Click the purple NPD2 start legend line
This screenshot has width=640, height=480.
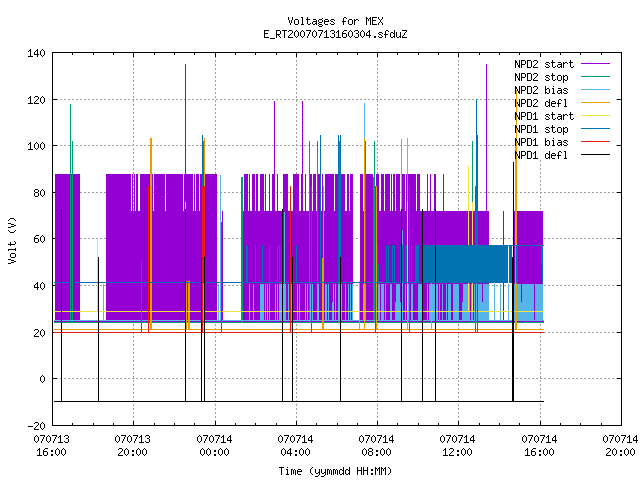(596, 64)
